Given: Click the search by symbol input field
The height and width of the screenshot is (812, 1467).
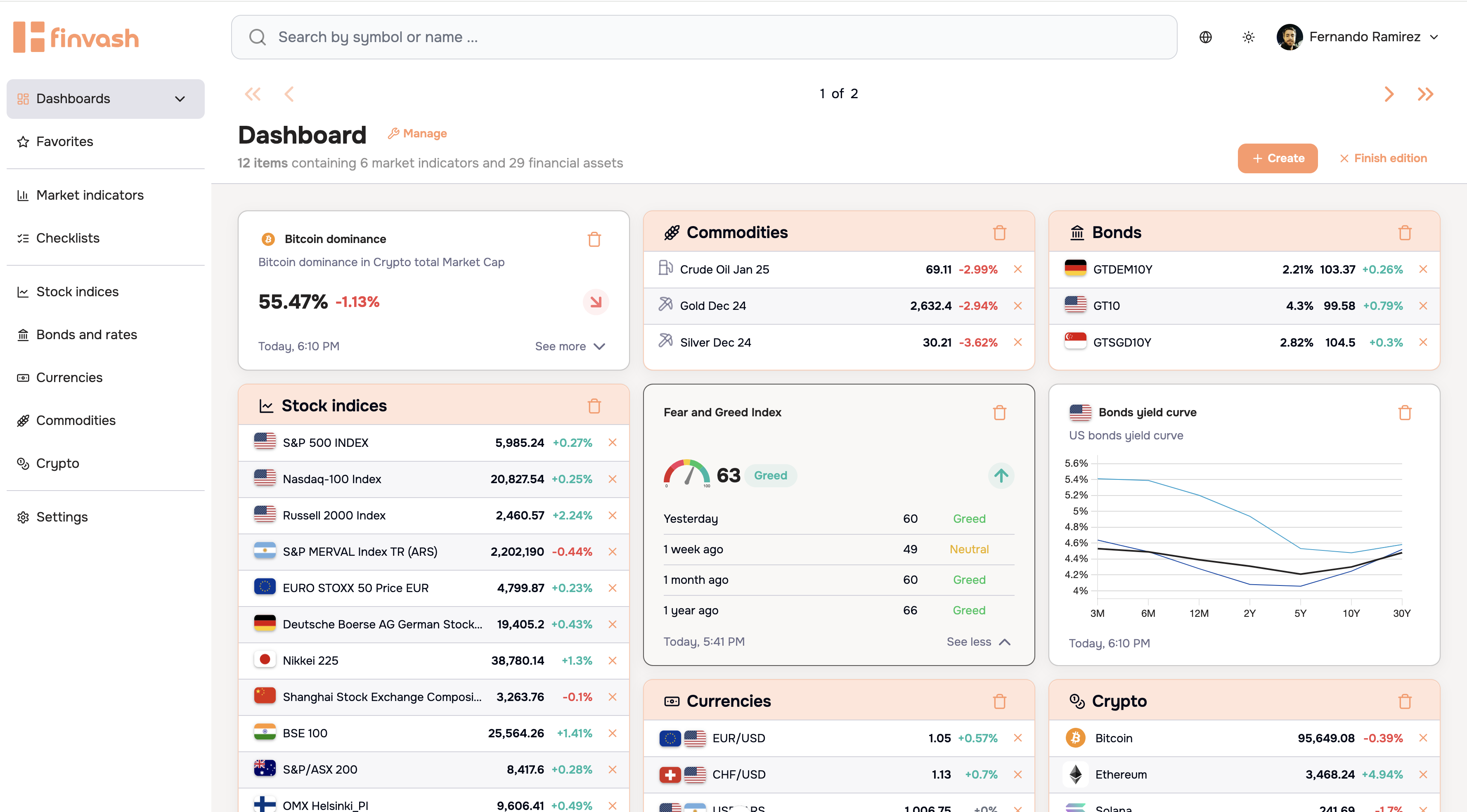Looking at the screenshot, I should coord(704,37).
